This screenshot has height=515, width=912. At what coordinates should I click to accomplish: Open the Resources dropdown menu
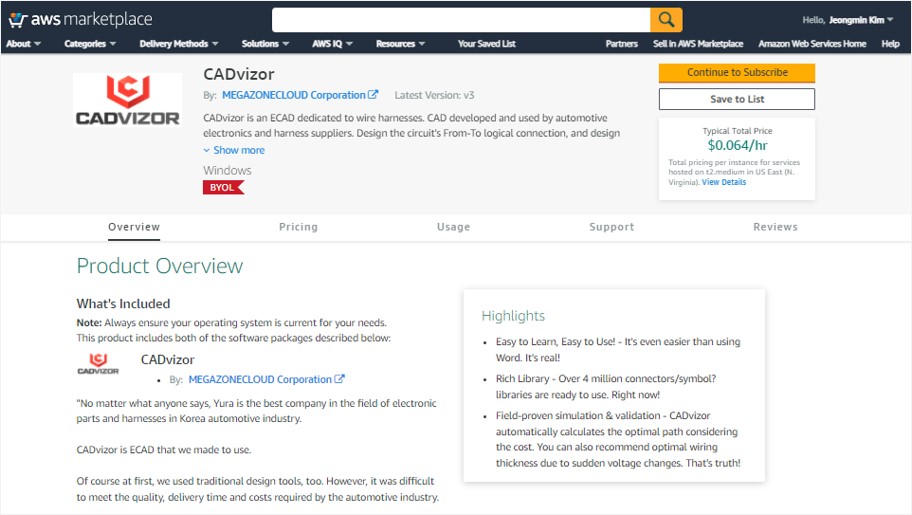tap(400, 44)
